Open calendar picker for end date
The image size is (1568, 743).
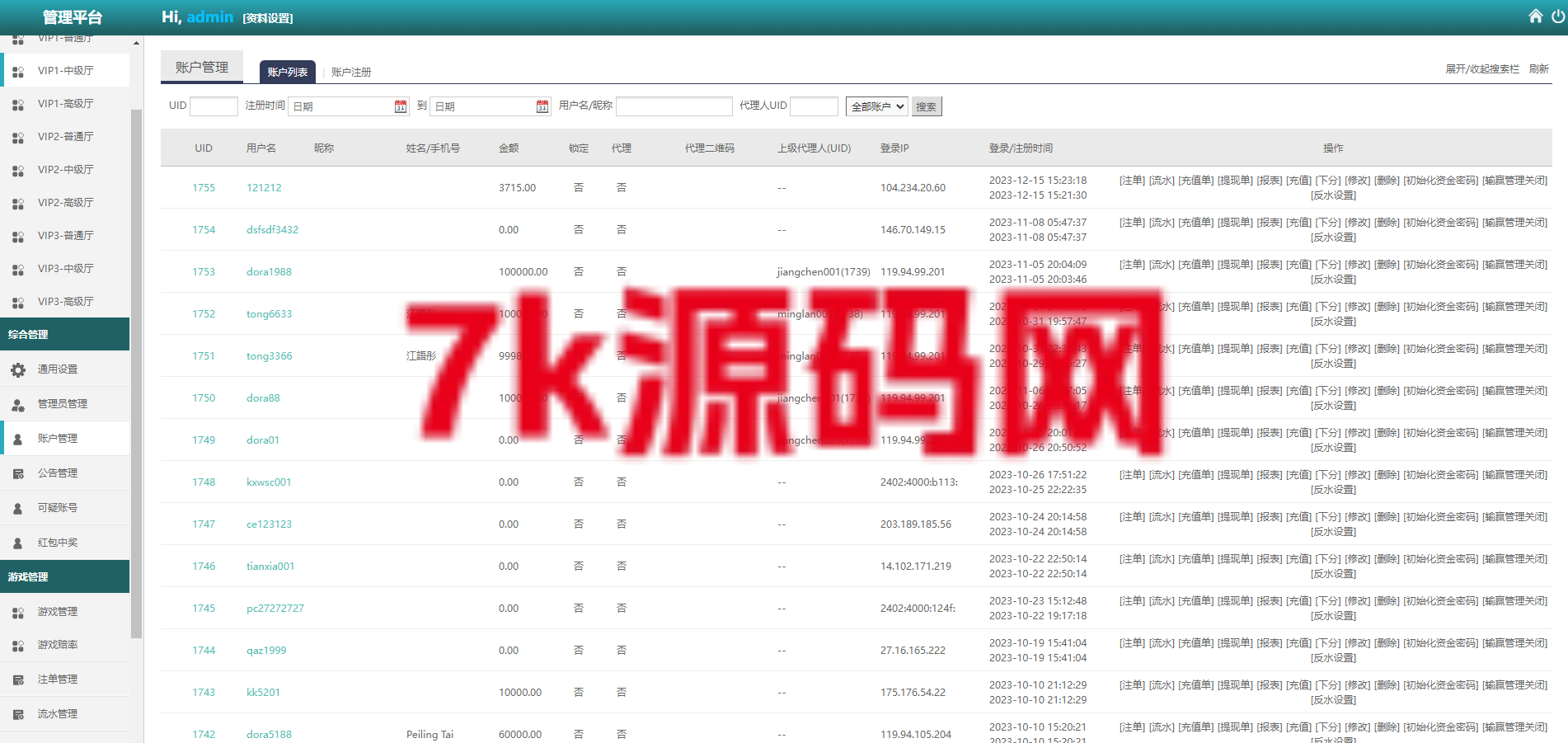(542, 106)
